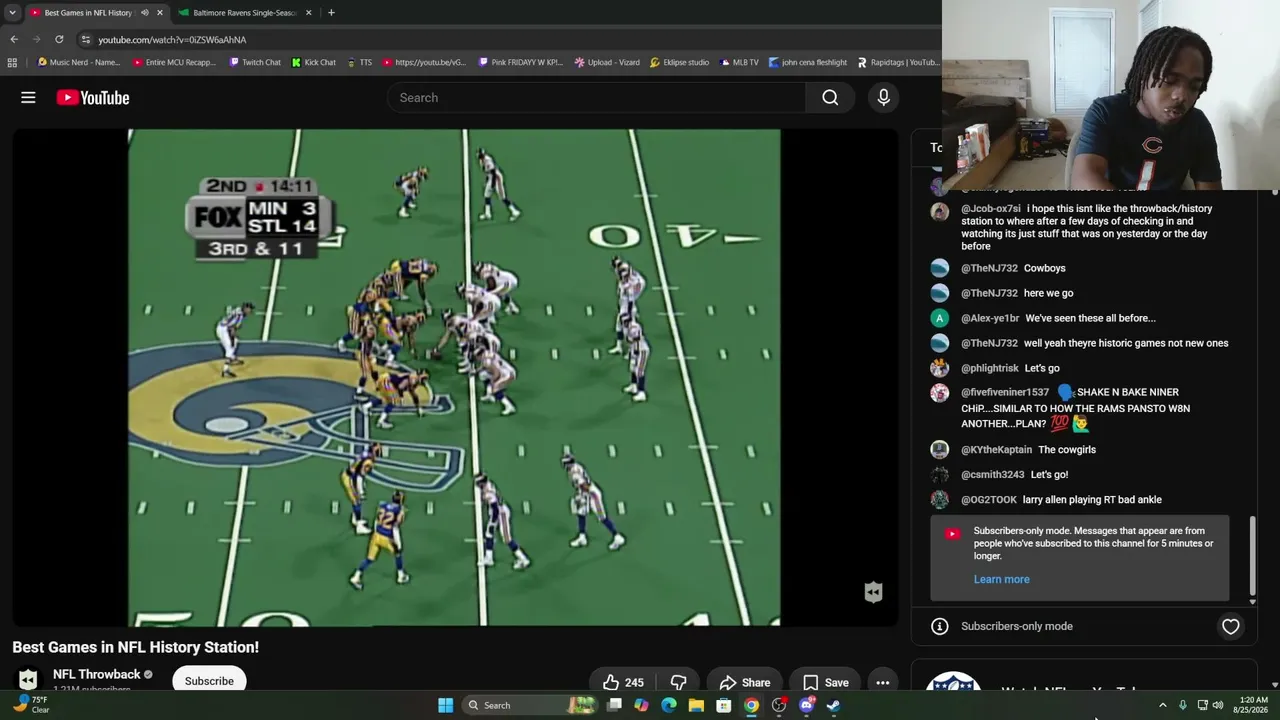Go back in the browser
This screenshot has width=1280, height=720.
tap(14, 39)
